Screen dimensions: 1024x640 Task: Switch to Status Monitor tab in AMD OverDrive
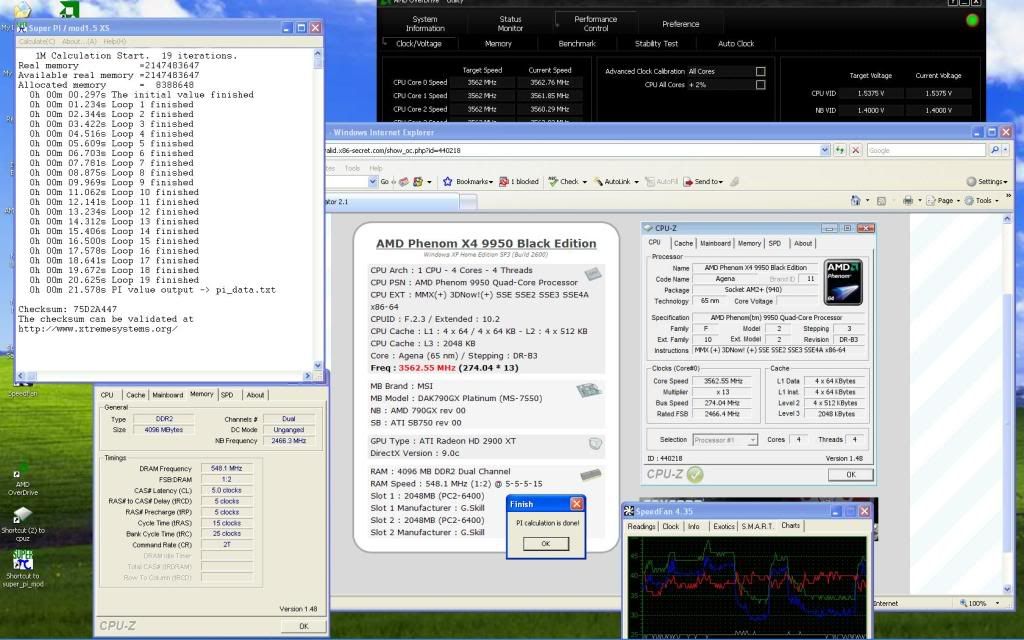point(510,24)
